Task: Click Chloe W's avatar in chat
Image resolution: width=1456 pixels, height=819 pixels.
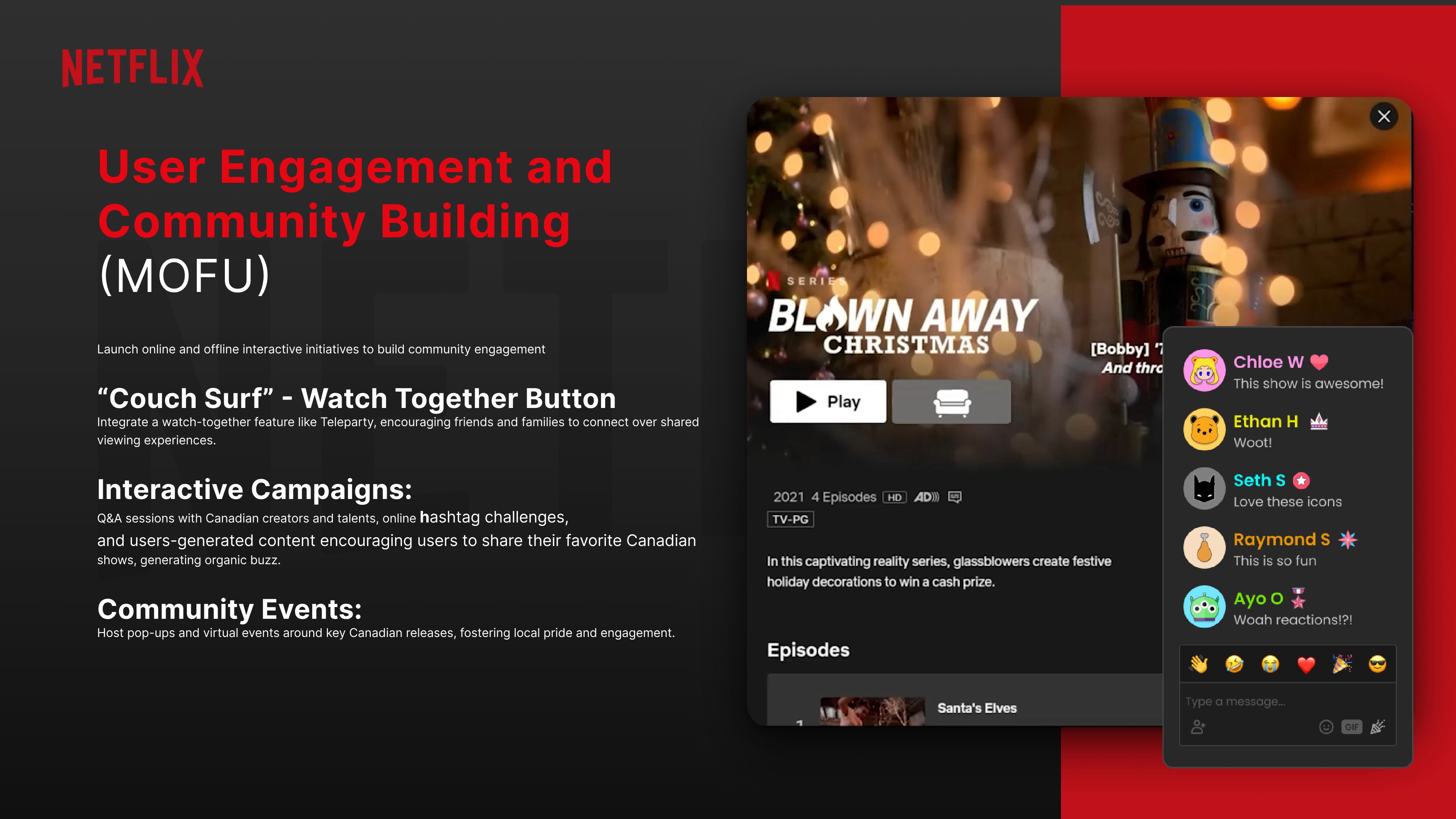Action: (x=1205, y=370)
